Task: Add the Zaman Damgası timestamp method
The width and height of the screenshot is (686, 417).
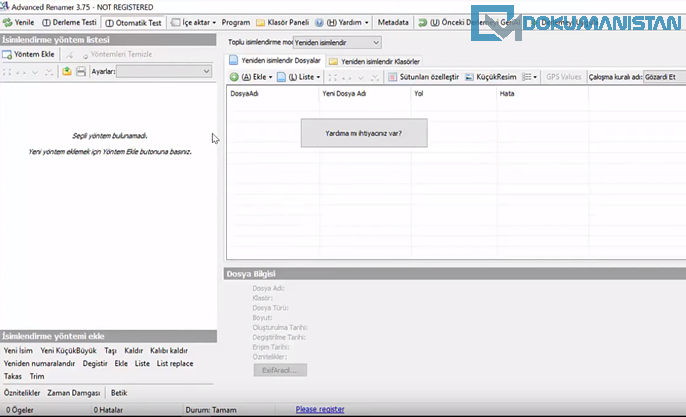Action: point(74,393)
